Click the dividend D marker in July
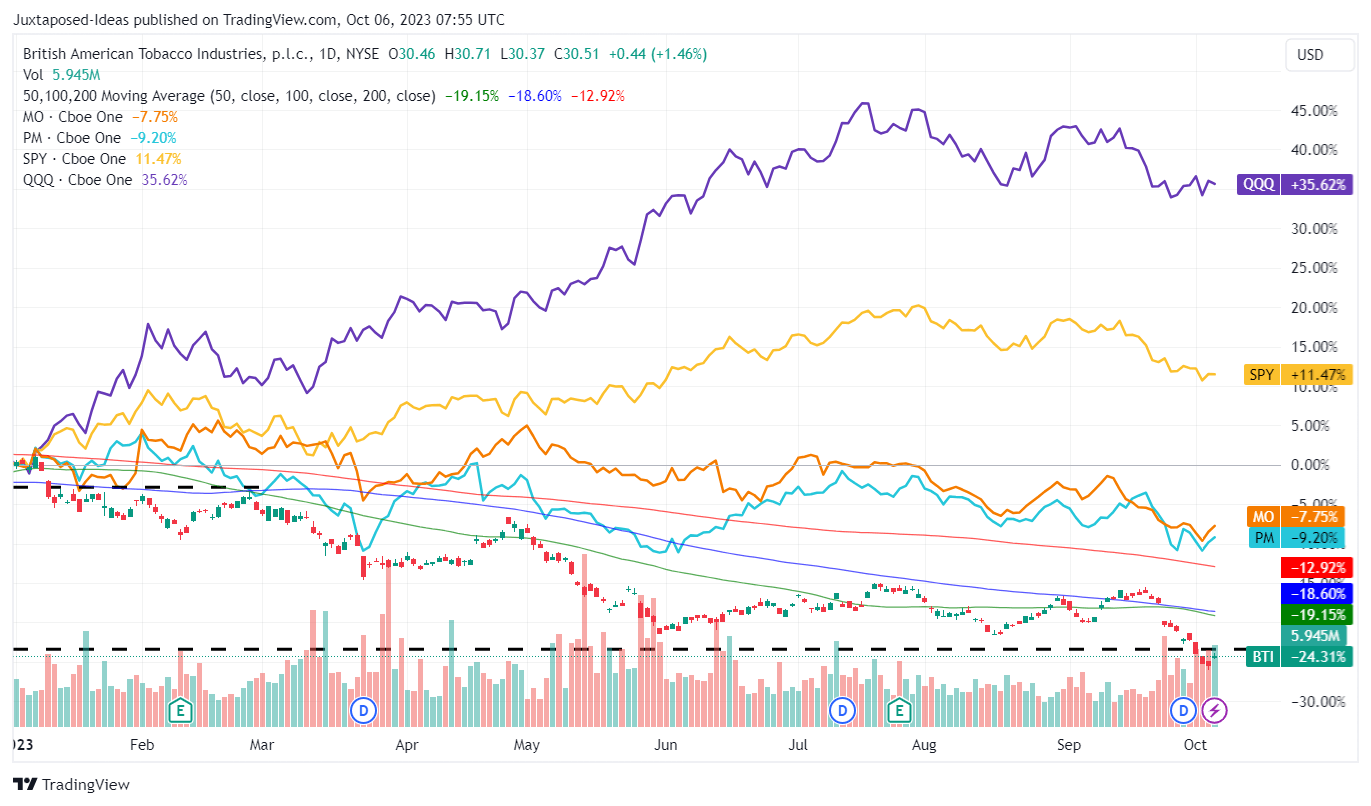 (x=843, y=711)
